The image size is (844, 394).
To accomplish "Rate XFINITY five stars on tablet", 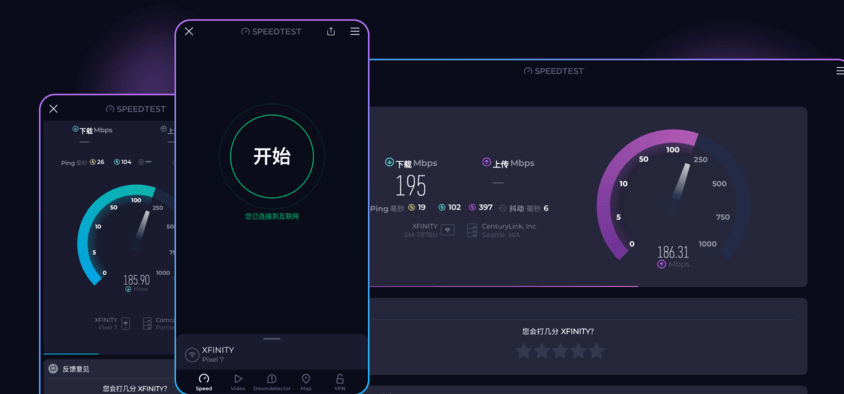I will click(596, 351).
